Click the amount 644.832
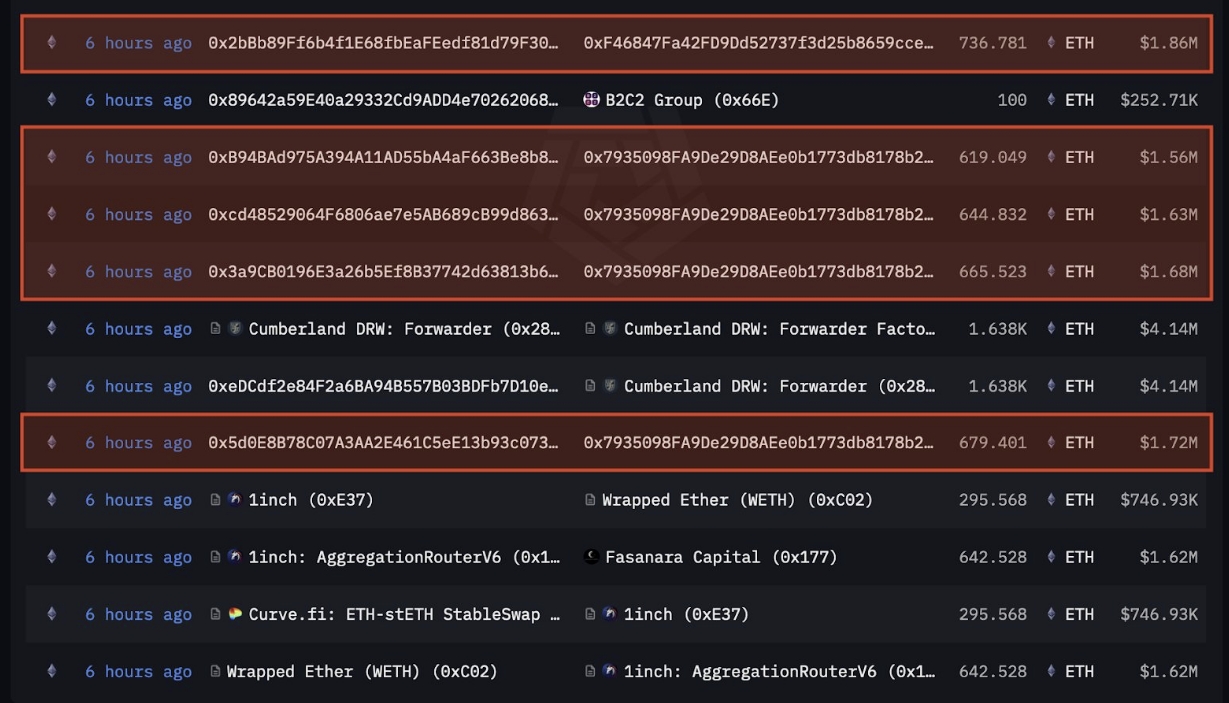Screen dimensions: 1229x703 (992, 214)
